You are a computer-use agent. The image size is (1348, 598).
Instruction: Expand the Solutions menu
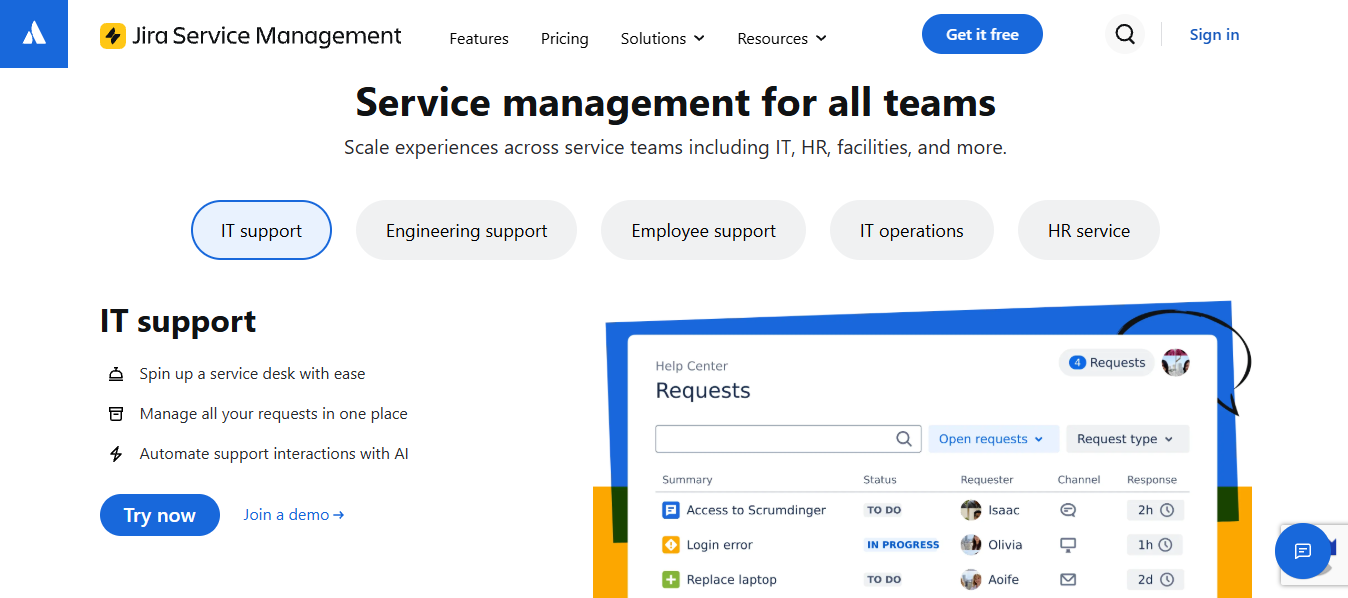pos(662,38)
